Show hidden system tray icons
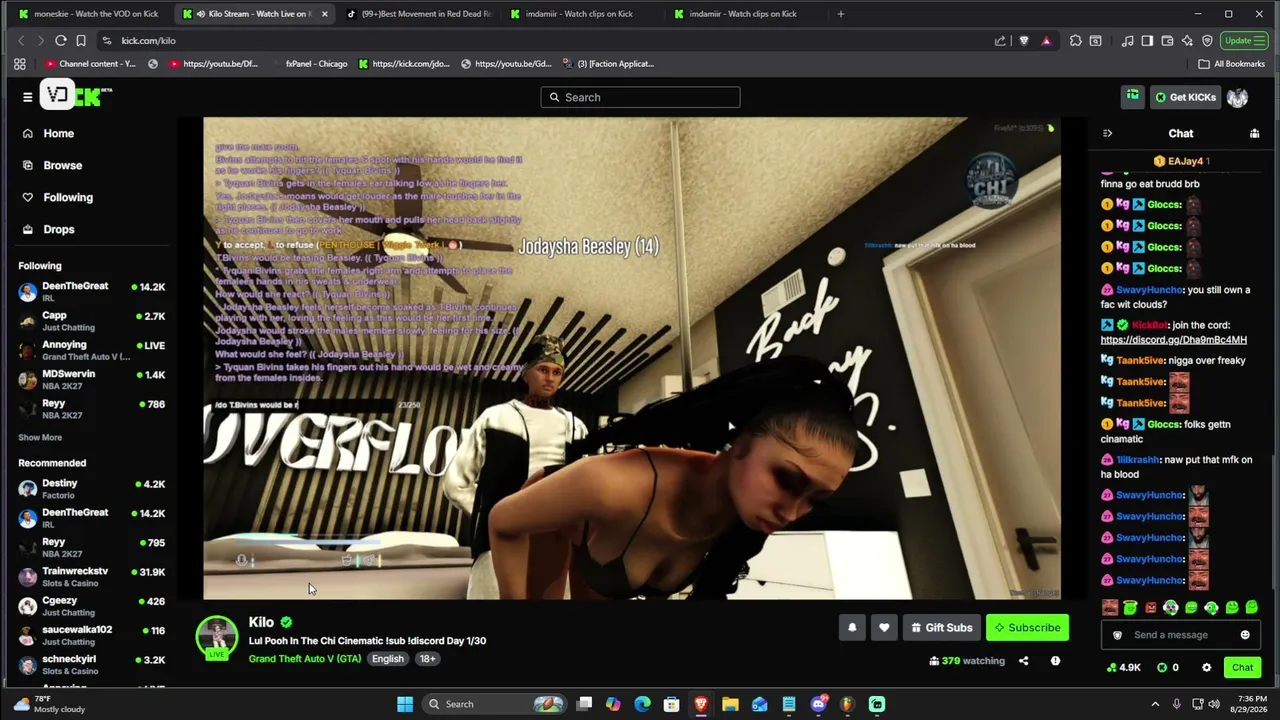Viewport: 1280px width, 720px height. [x=1155, y=704]
